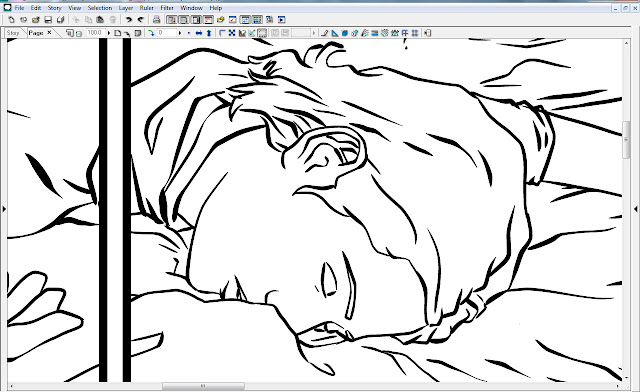Open the Filter menu
The width and height of the screenshot is (640, 392).
(x=167, y=8)
